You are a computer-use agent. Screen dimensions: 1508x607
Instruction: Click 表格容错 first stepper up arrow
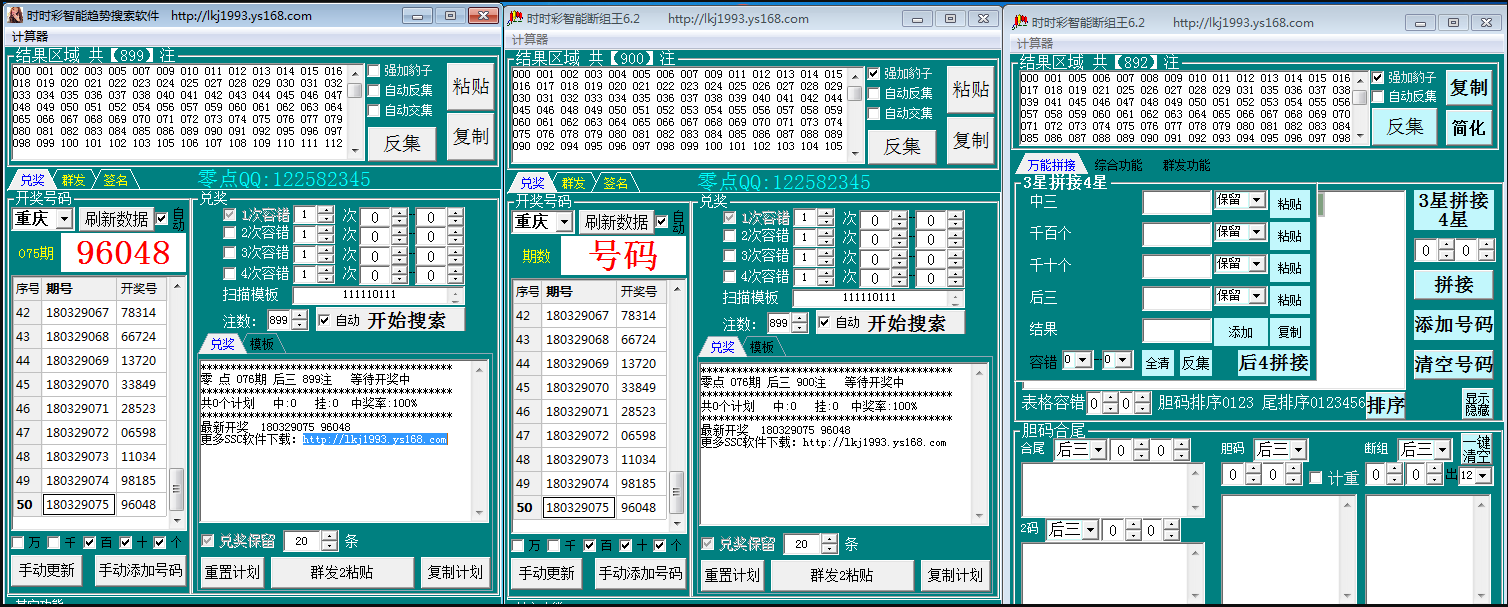click(x=1110, y=398)
